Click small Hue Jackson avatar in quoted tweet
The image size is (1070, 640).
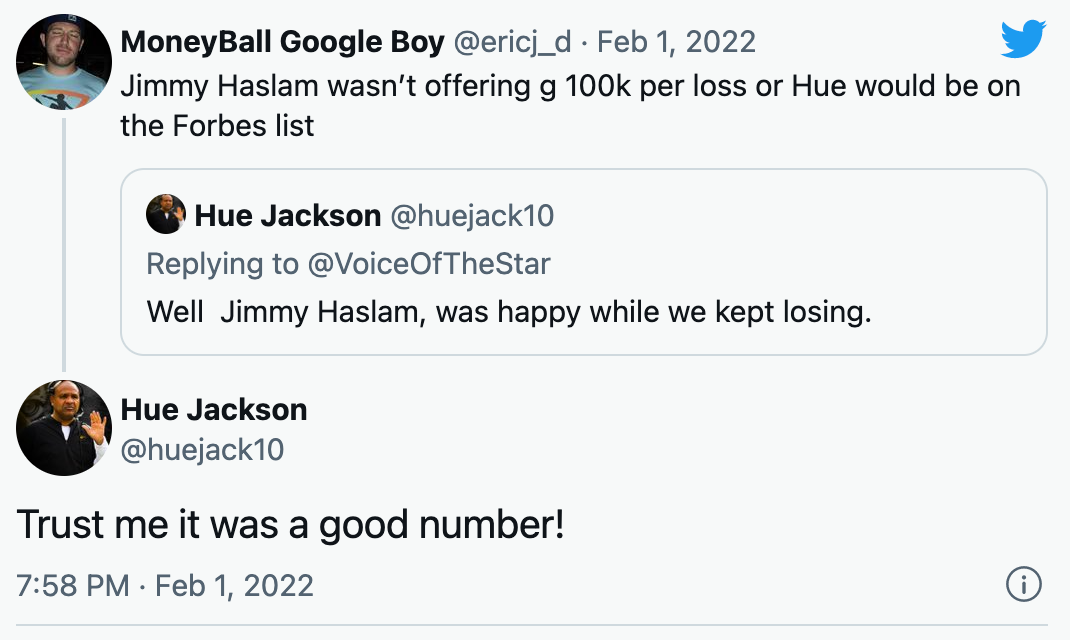(x=165, y=215)
